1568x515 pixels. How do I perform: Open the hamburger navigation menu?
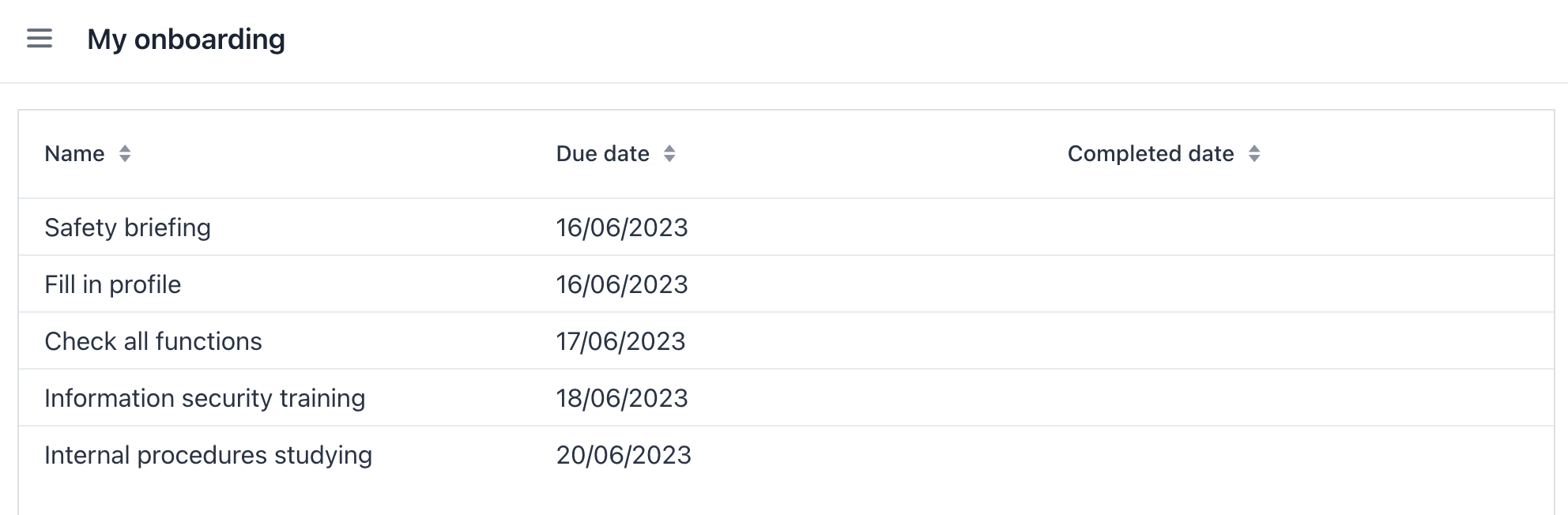tap(40, 39)
